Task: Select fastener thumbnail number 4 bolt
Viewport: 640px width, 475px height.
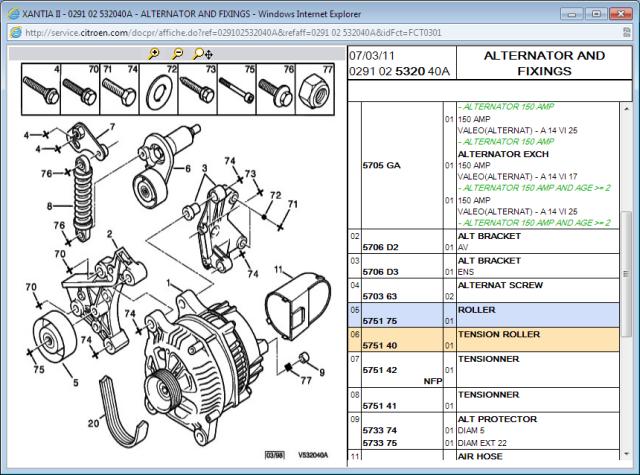Action: click(x=41, y=89)
